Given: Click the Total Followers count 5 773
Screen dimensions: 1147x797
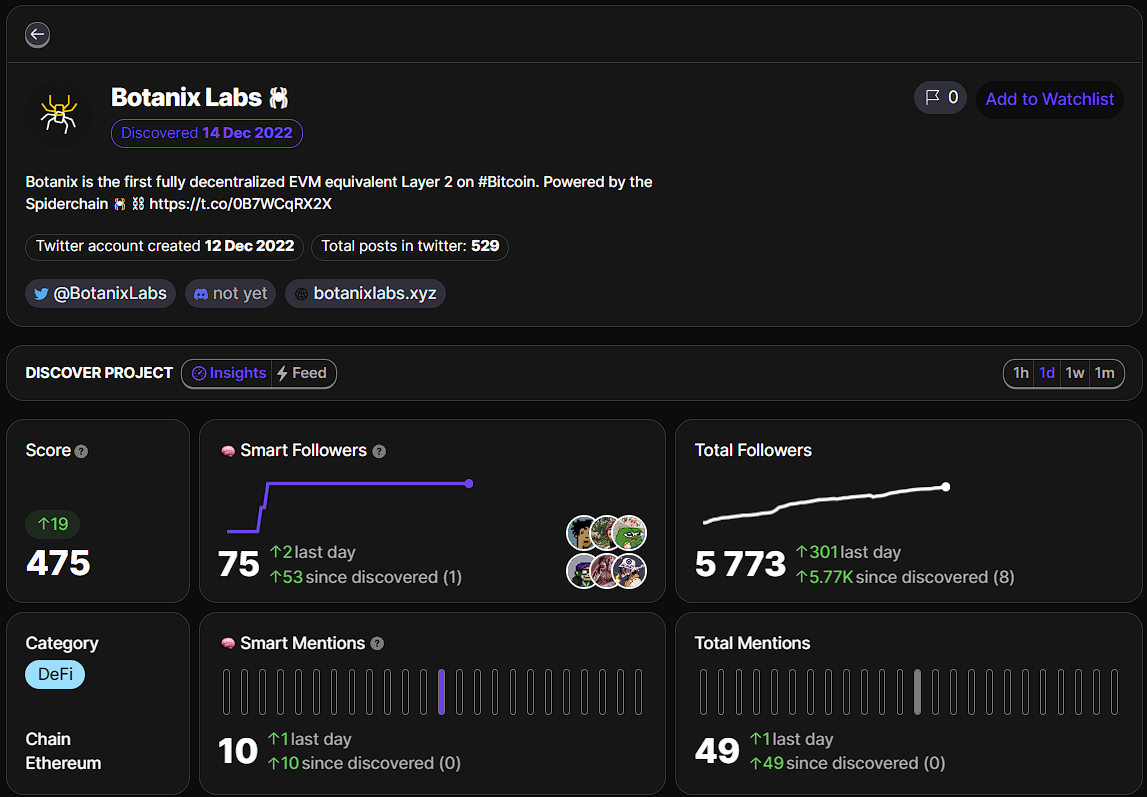Looking at the screenshot, I should [x=740, y=564].
